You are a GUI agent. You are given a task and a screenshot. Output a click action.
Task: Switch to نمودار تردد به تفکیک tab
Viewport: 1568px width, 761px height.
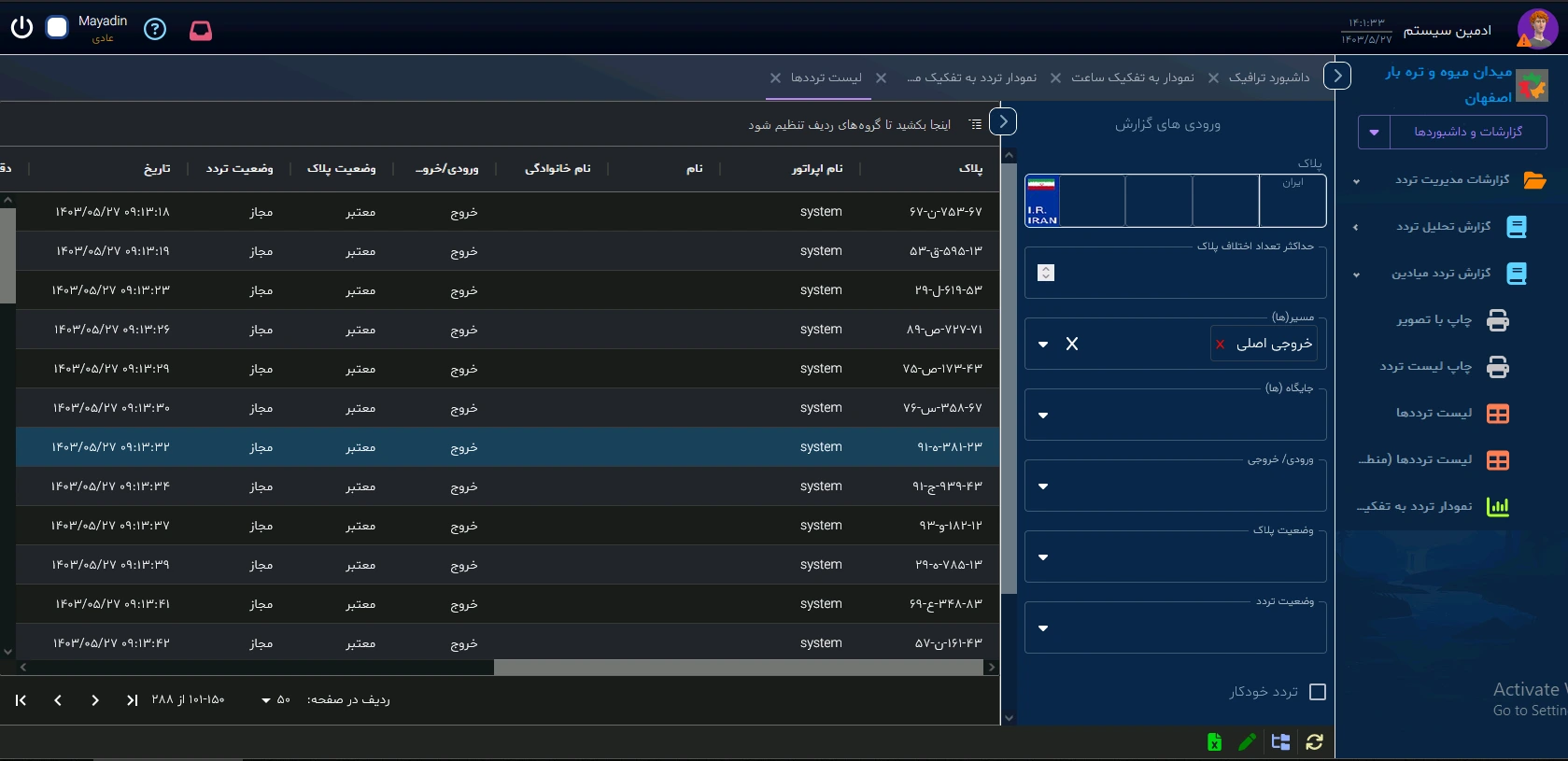(972, 78)
